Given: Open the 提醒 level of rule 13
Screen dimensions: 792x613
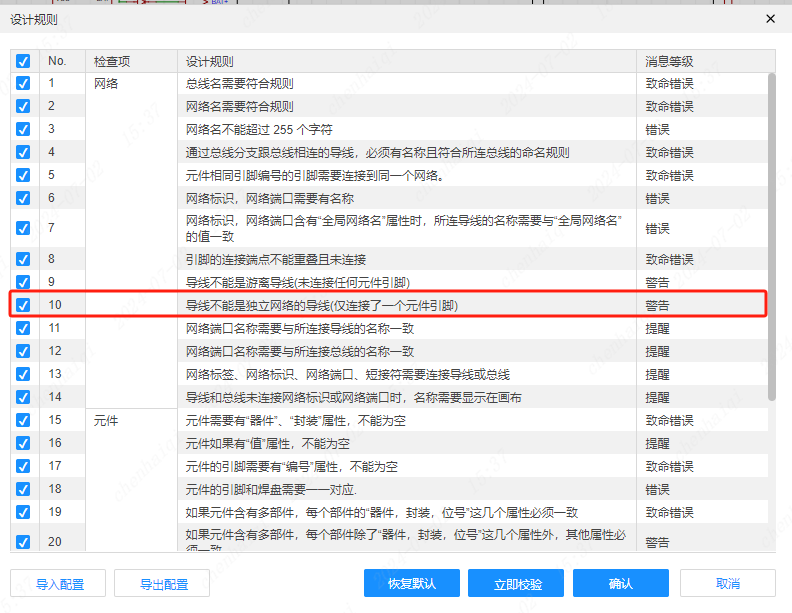Looking at the screenshot, I should pos(657,374).
